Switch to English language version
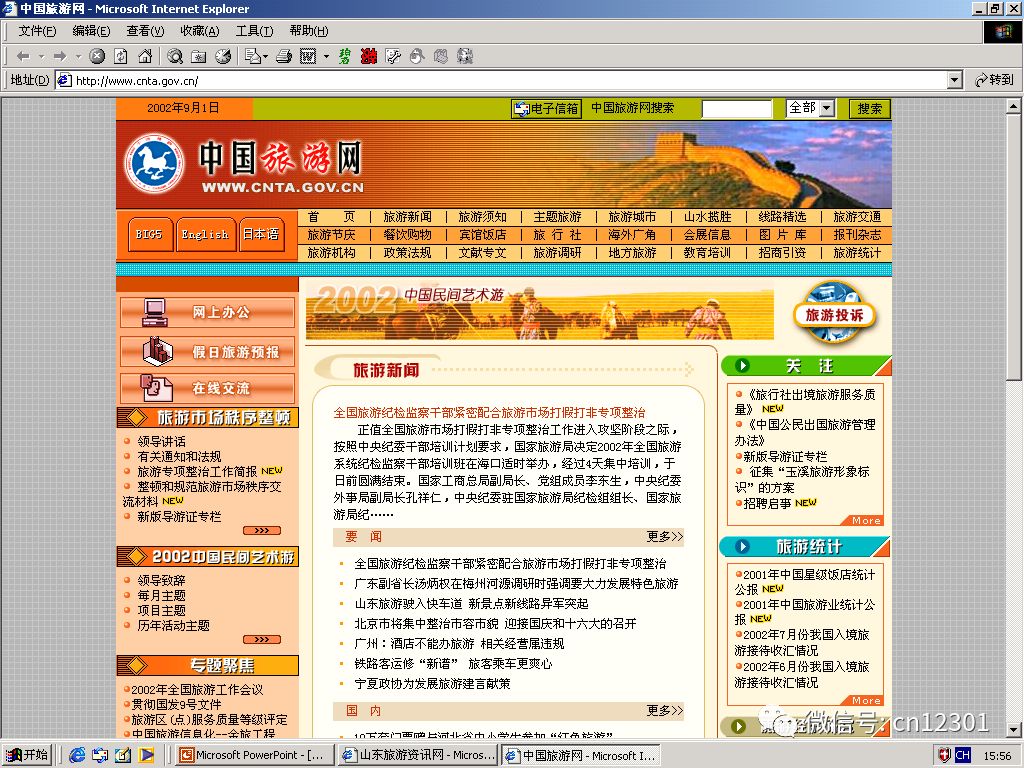This screenshot has height=768, width=1024. pos(205,234)
